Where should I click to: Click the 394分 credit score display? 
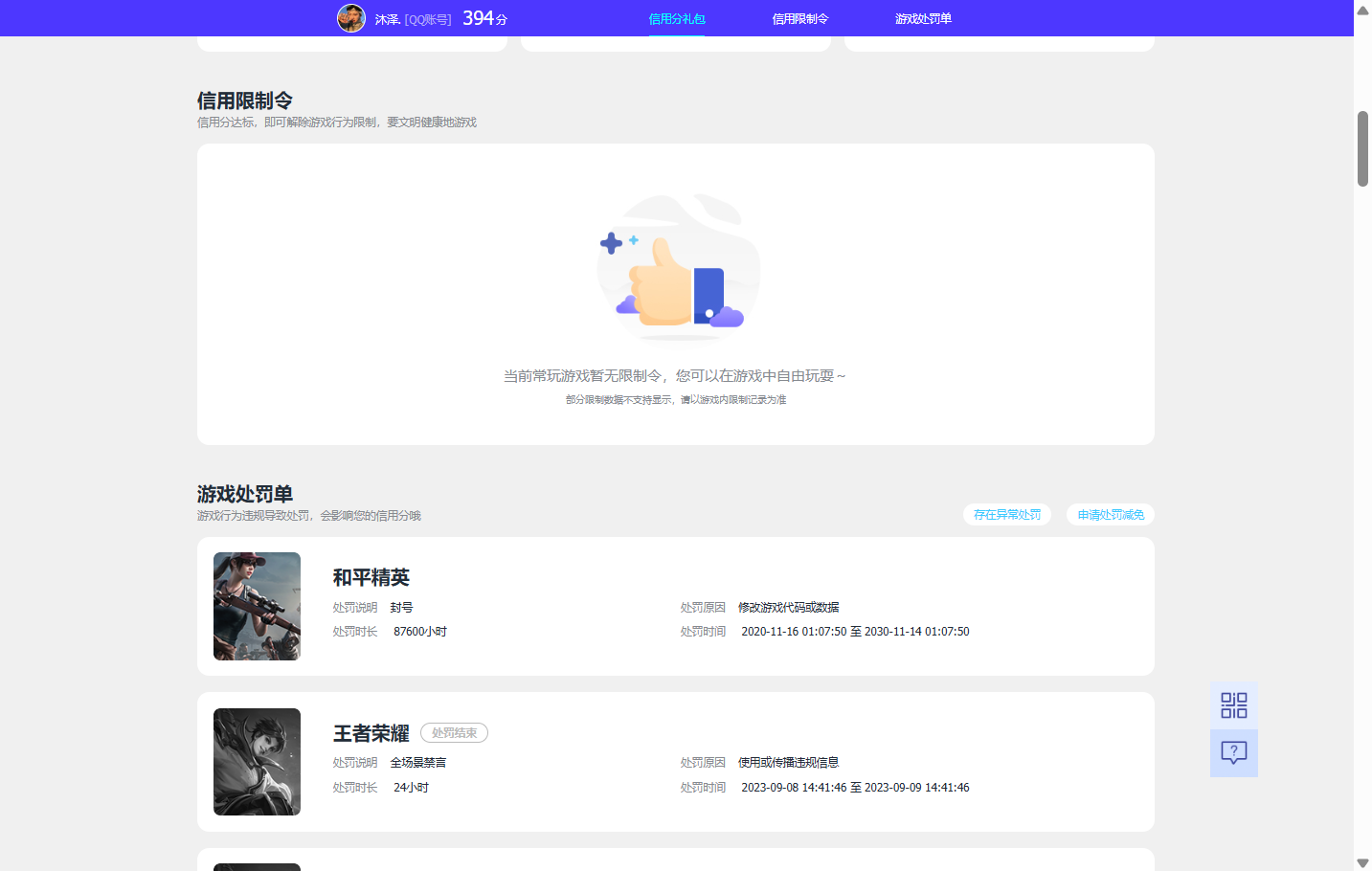484,16
